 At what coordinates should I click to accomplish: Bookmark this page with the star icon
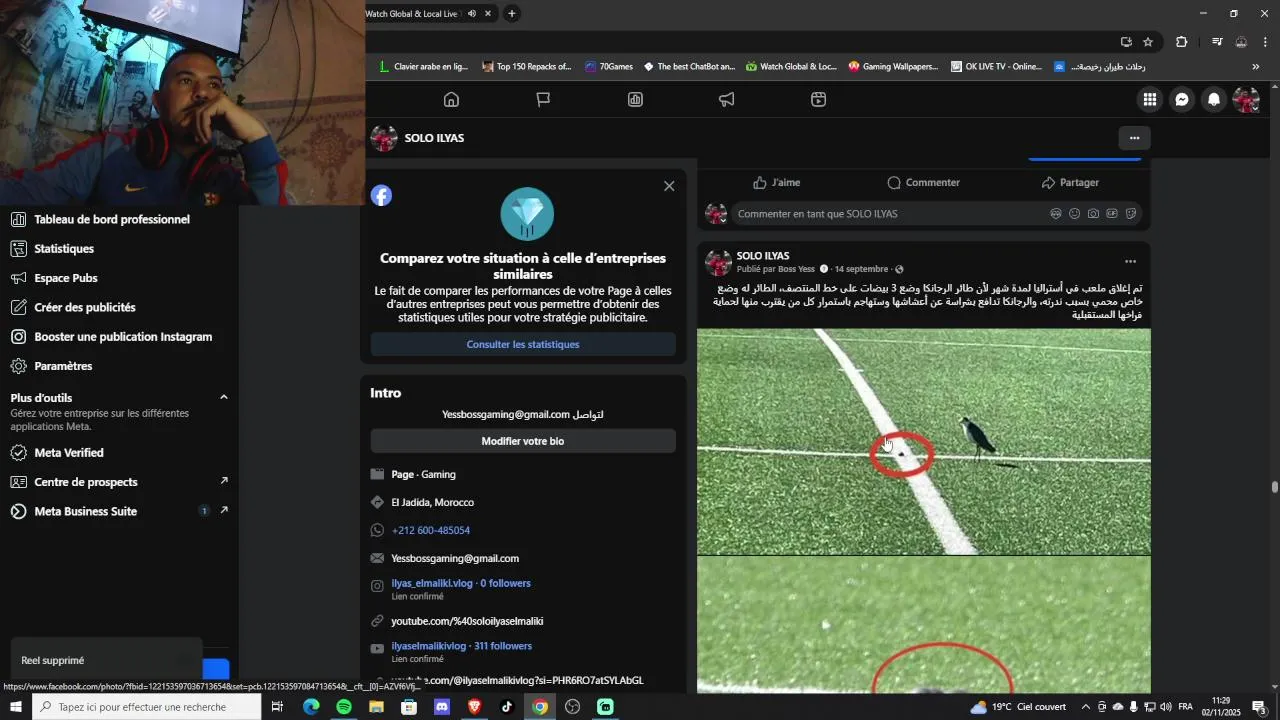[1148, 42]
